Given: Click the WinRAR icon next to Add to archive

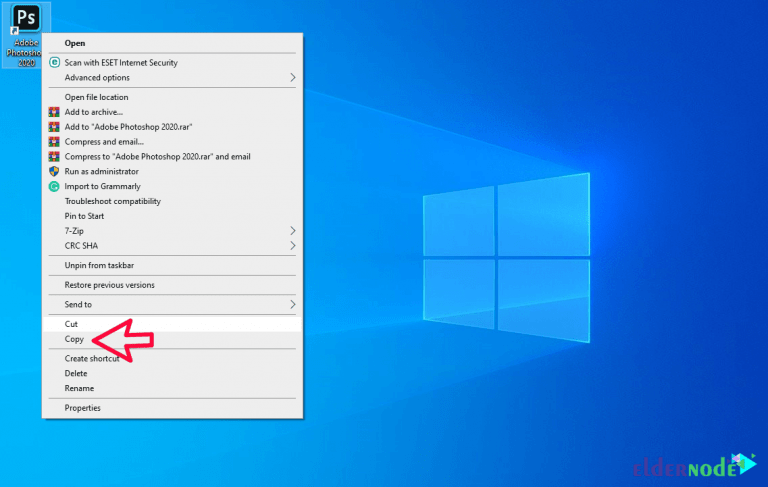Looking at the screenshot, I should tap(54, 112).
